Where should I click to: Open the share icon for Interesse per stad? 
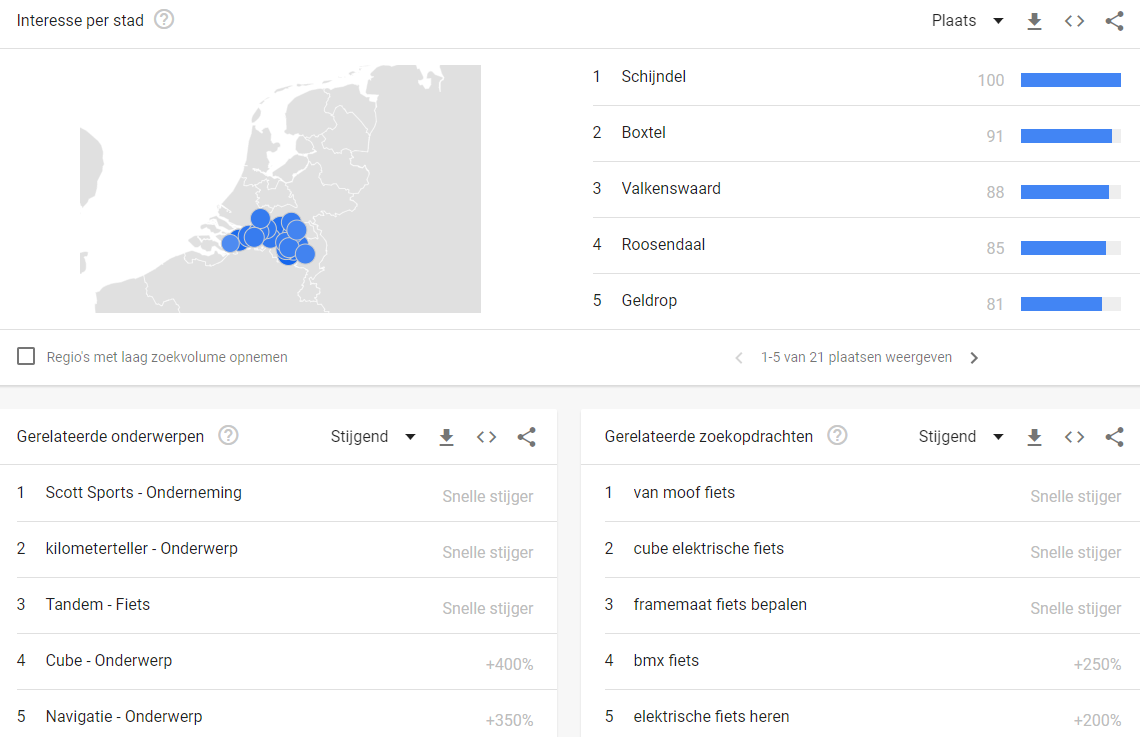(1114, 20)
